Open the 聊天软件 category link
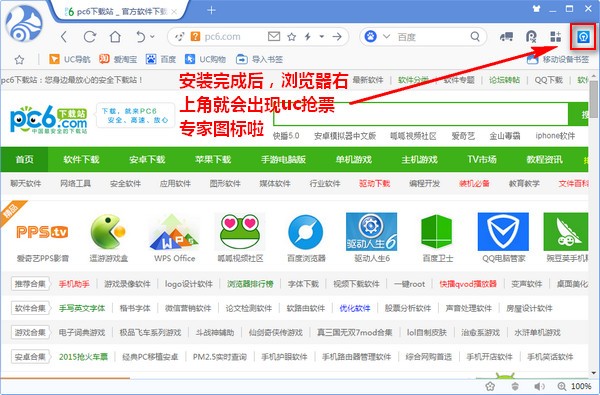 pos(26,184)
